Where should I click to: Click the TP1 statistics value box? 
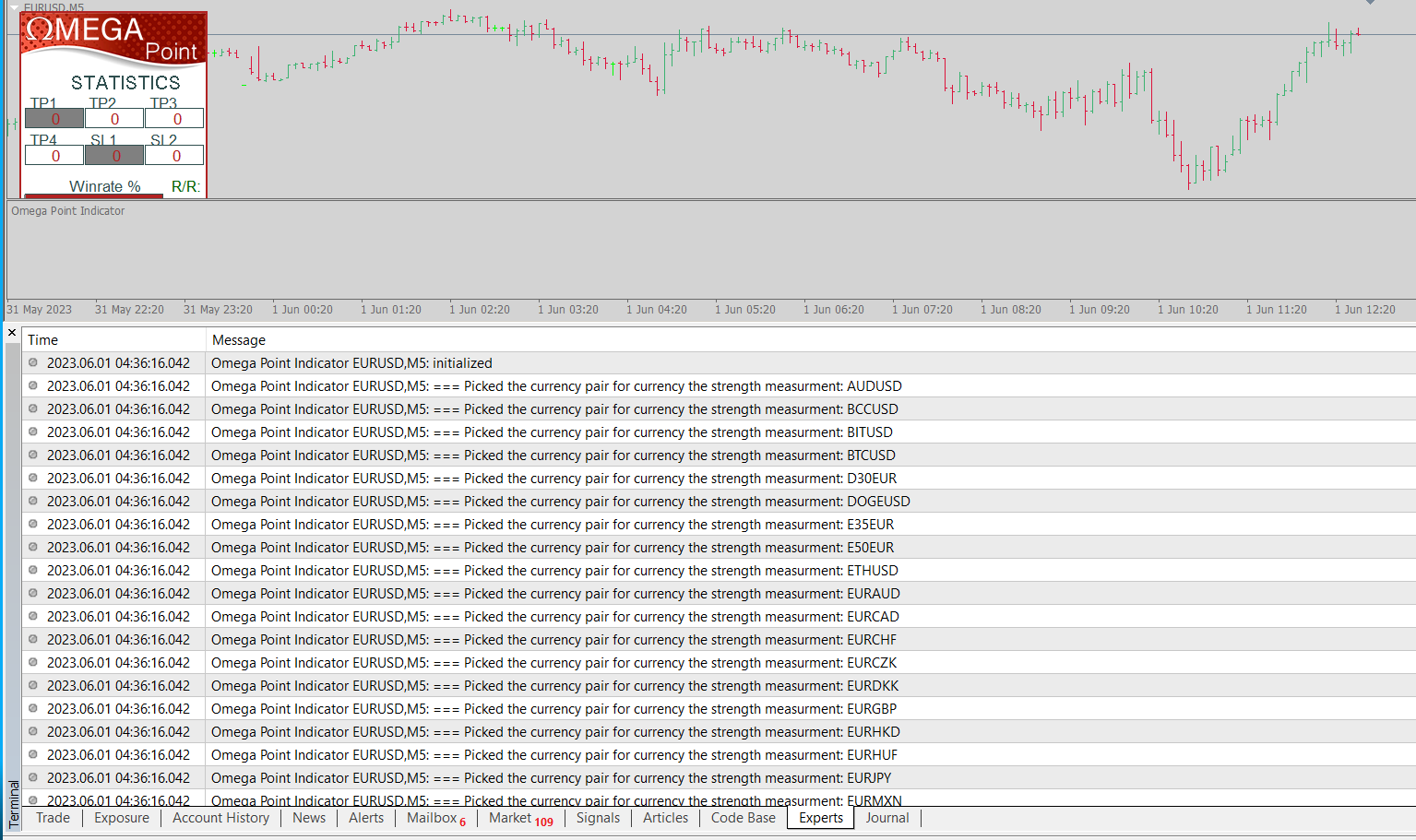(x=54, y=119)
